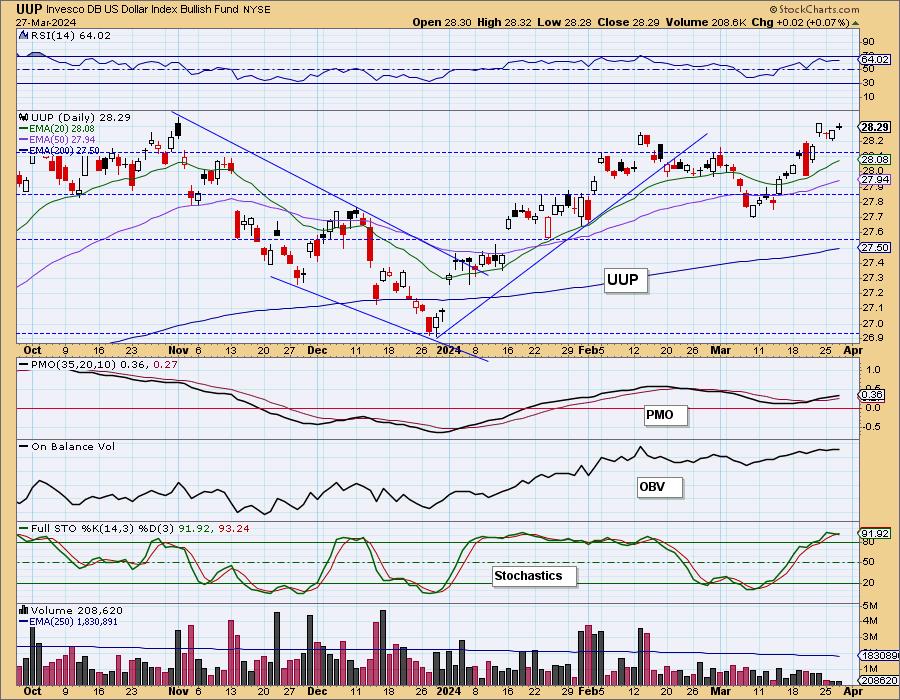Image resolution: width=900 pixels, height=700 pixels.
Task: Click the 27.50 EMA price tag on axis
Action: tap(875, 247)
